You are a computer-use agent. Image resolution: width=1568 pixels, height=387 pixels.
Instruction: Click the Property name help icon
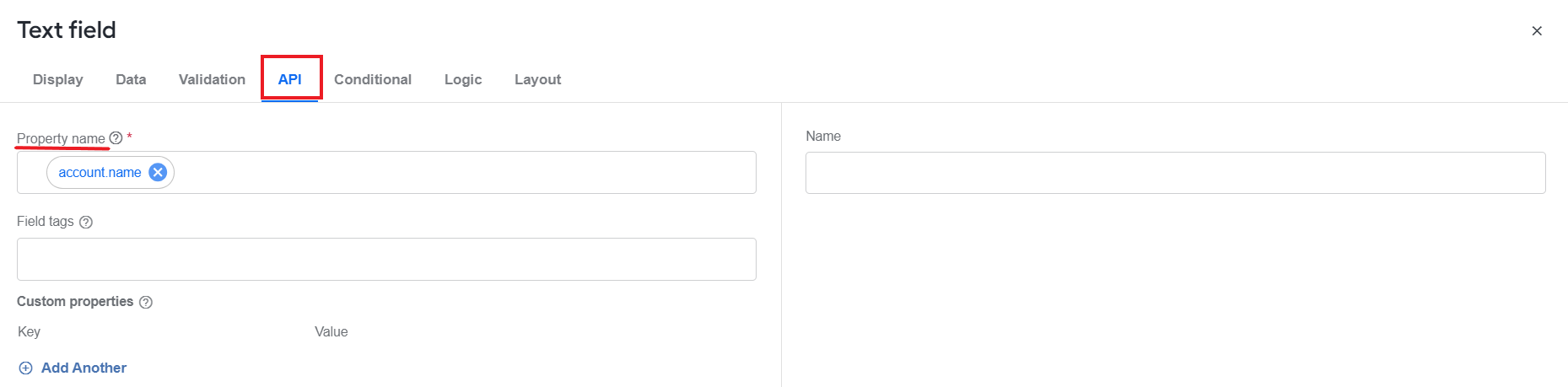coord(116,137)
